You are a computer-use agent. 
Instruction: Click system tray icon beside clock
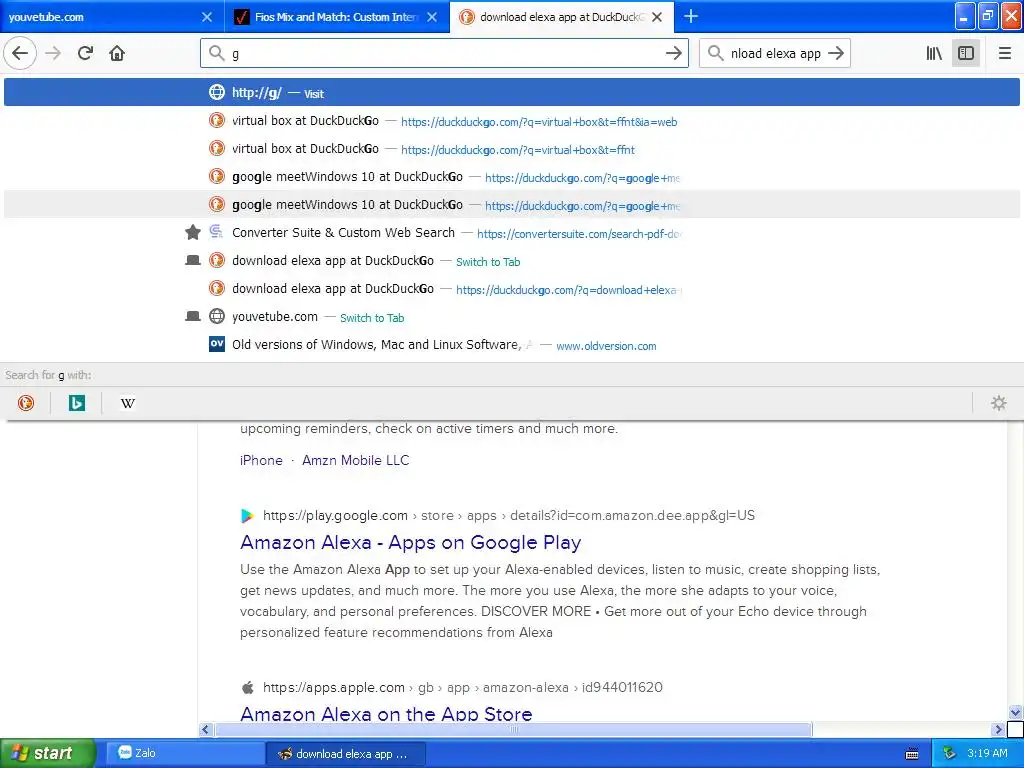[950, 753]
